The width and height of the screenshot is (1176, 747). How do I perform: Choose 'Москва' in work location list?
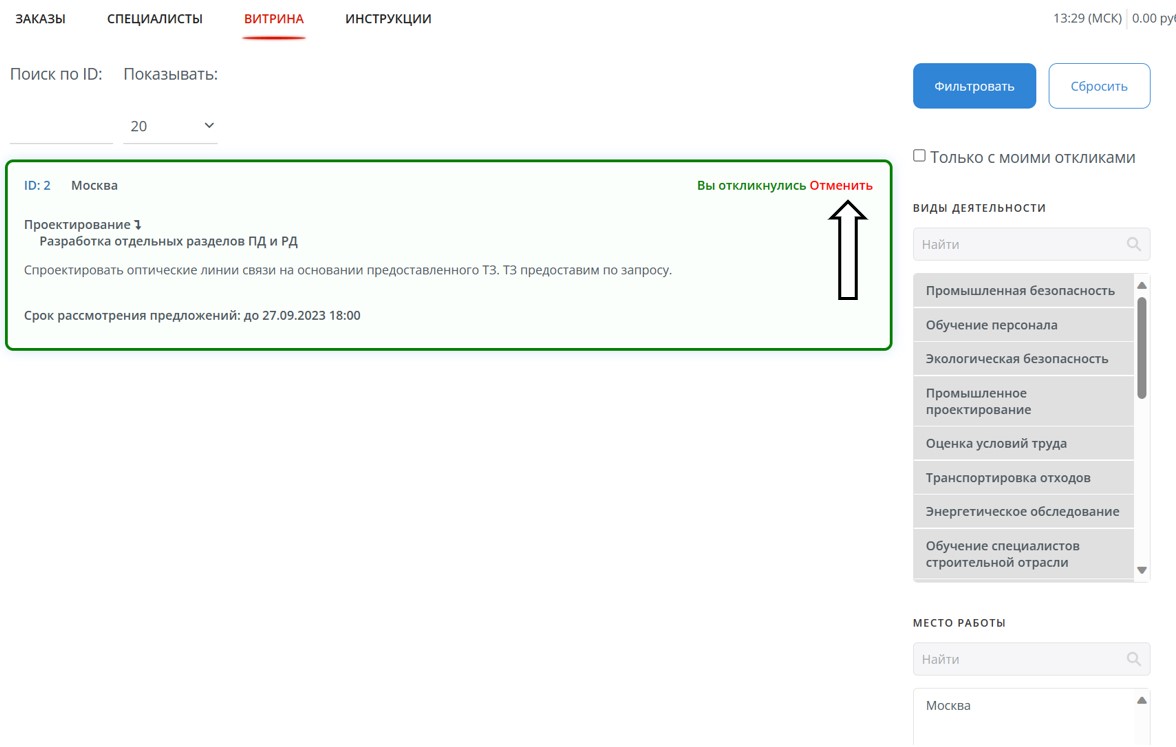948,706
